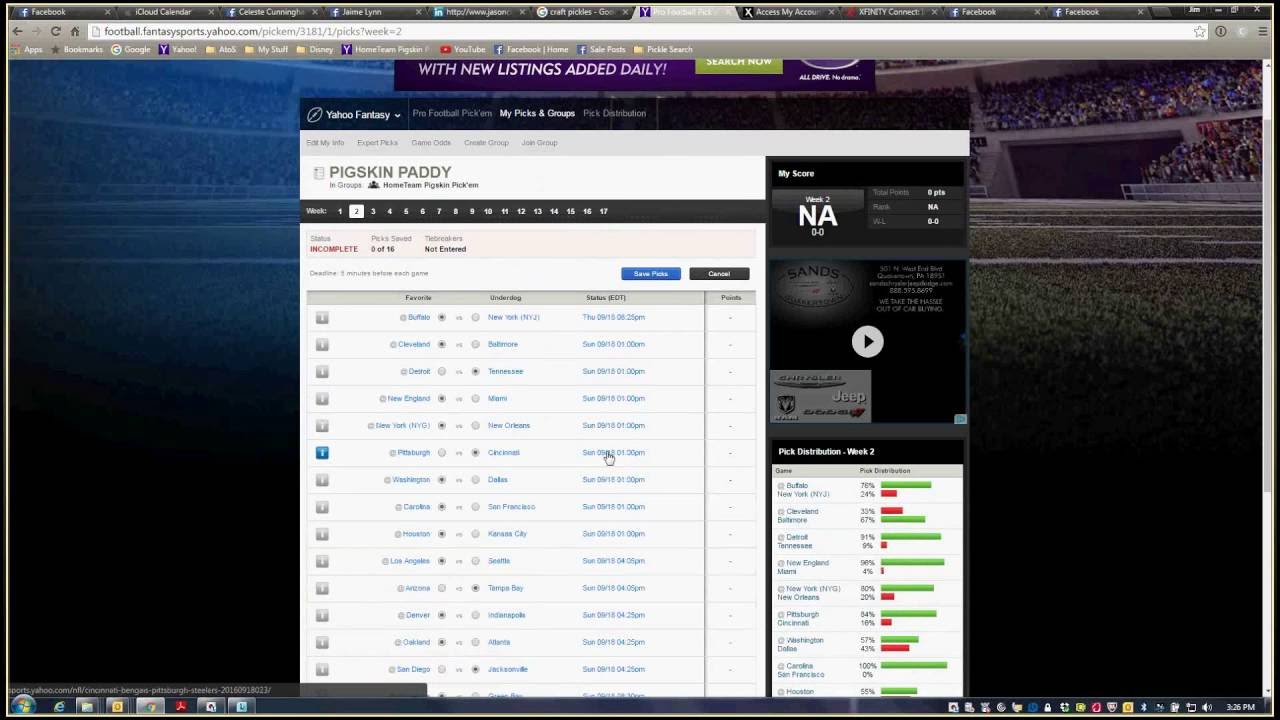The height and width of the screenshot is (720, 1280).
Task: Reload the page with refresh icon
Action: click(x=55, y=31)
